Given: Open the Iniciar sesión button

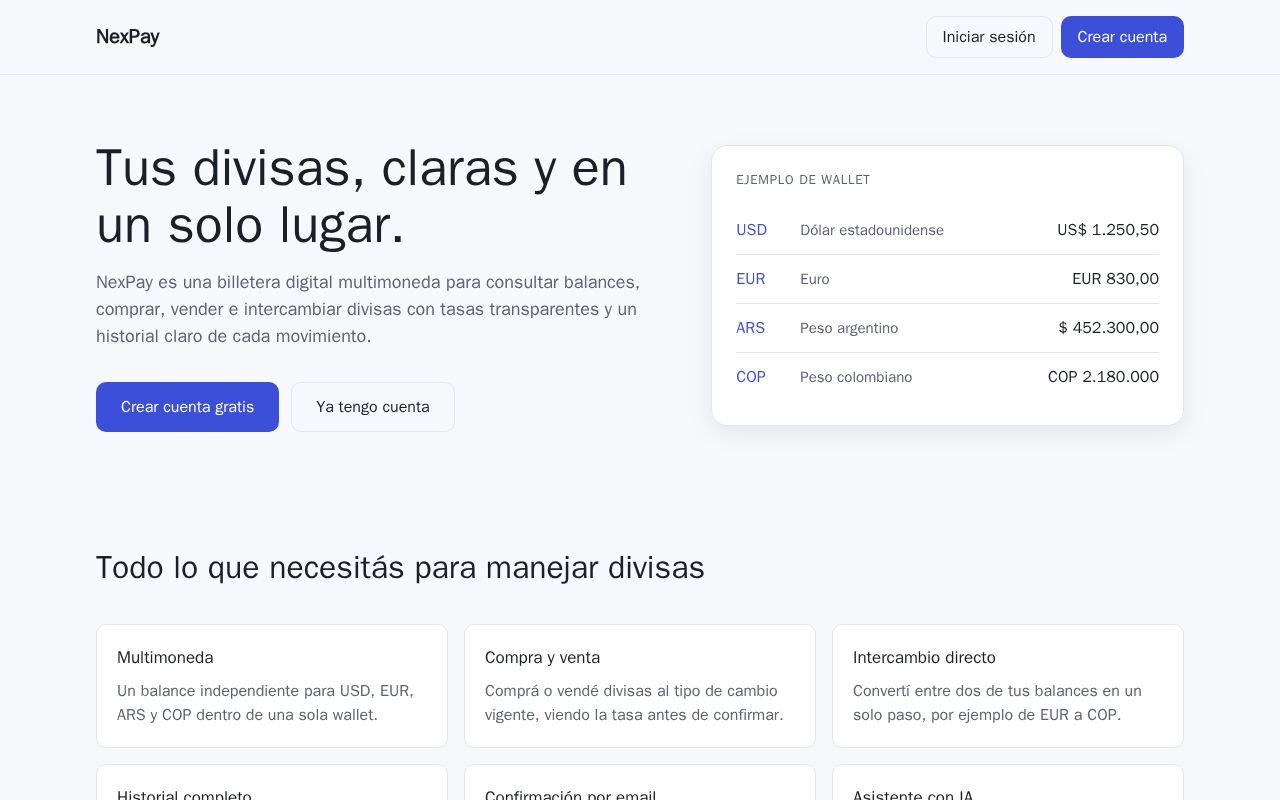Looking at the screenshot, I should pos(989,37).
